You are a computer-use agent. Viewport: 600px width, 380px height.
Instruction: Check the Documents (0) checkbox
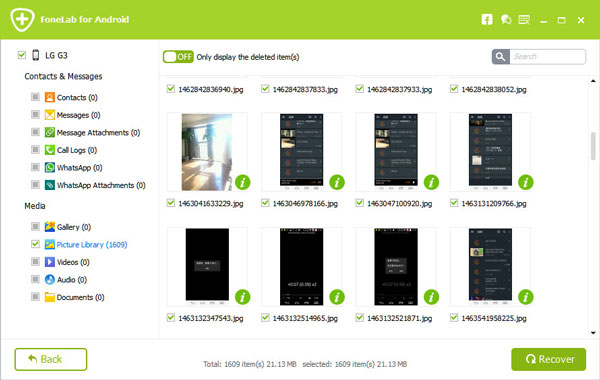[x=35, y=297]
